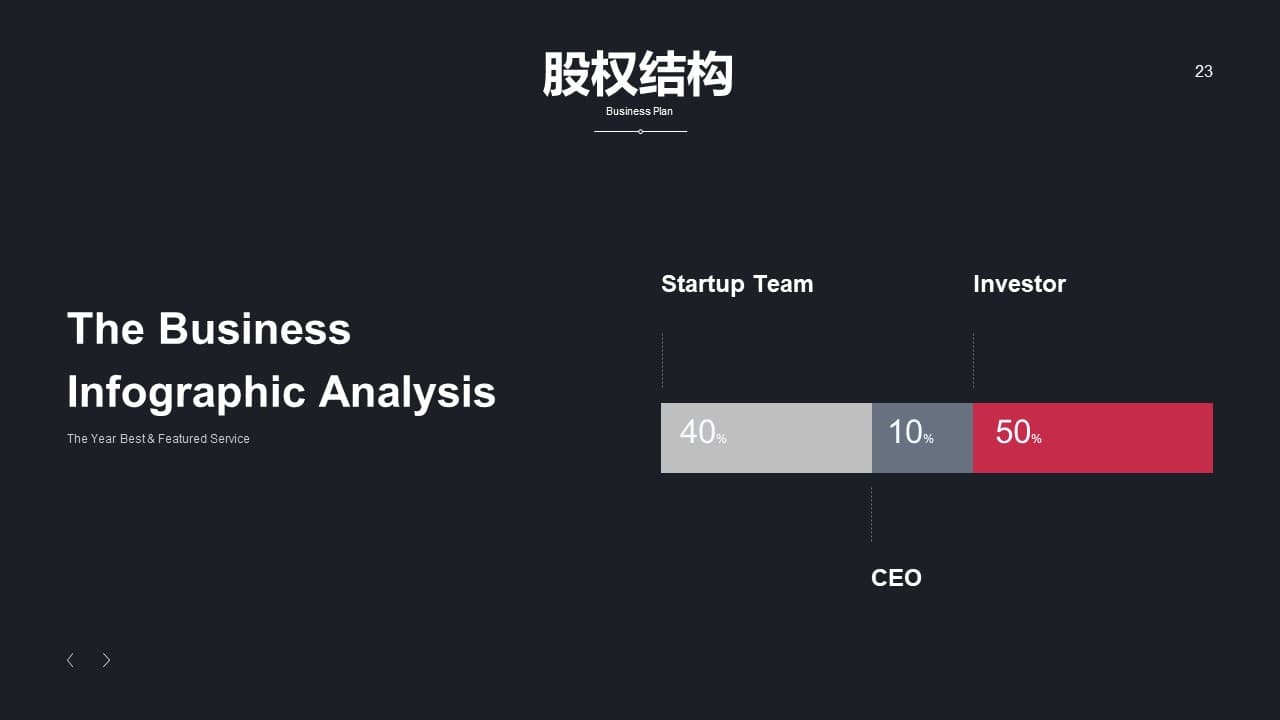Select The Business heading line

209,329
